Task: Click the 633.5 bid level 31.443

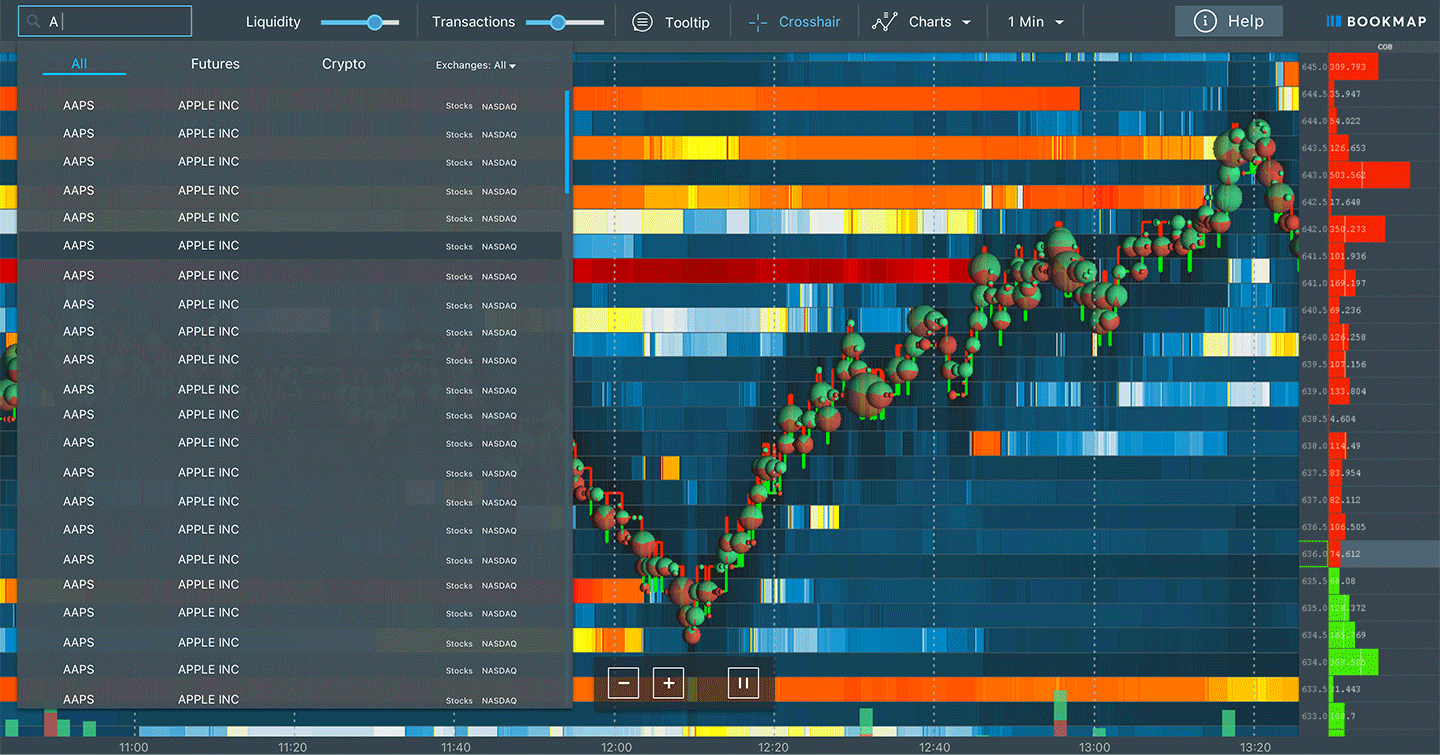Action: click(x=1345, y=688)
